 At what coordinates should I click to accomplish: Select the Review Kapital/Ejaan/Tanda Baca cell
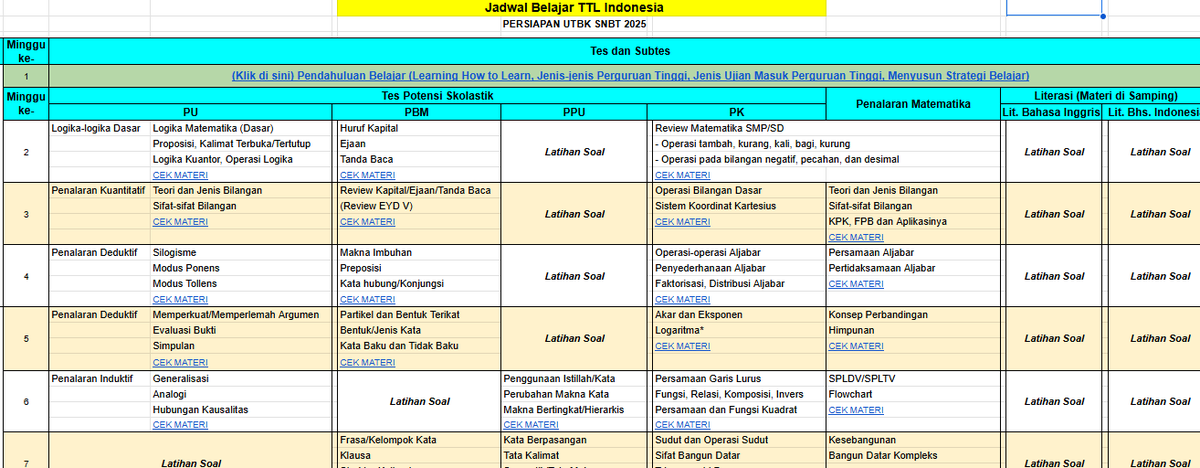click(418, 190)
